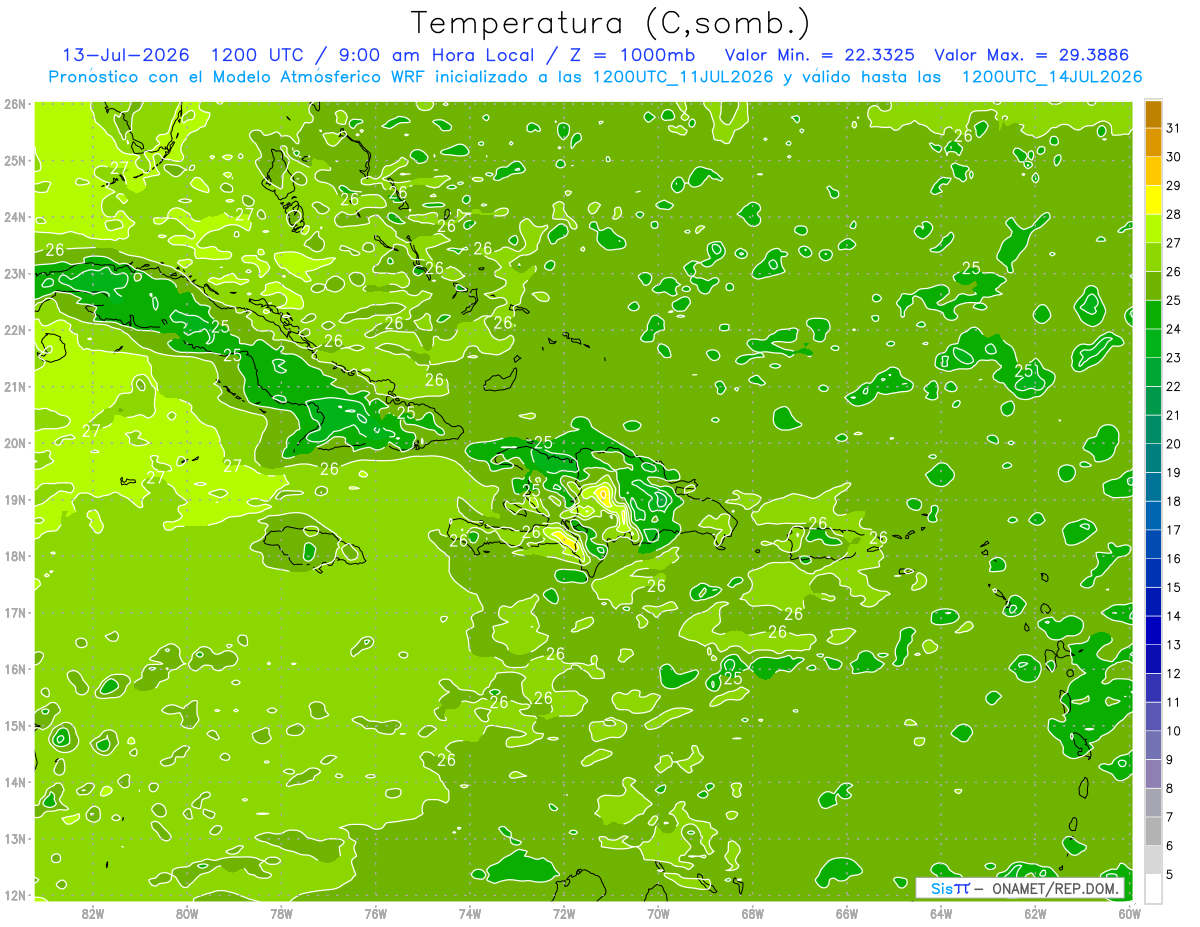This screenshot has width=1200, height=927.
Task: Click the "31" colorbar scale label
Action: 1174,128
